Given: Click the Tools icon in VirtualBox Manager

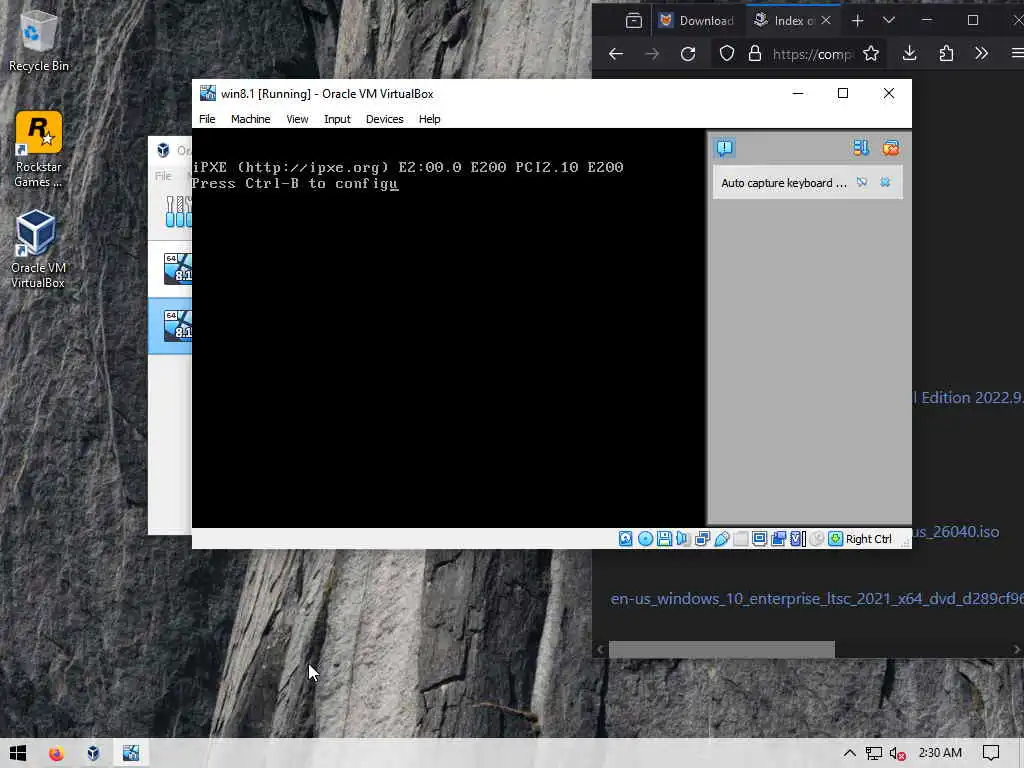Looking at the screenshot, I should 178,212.
